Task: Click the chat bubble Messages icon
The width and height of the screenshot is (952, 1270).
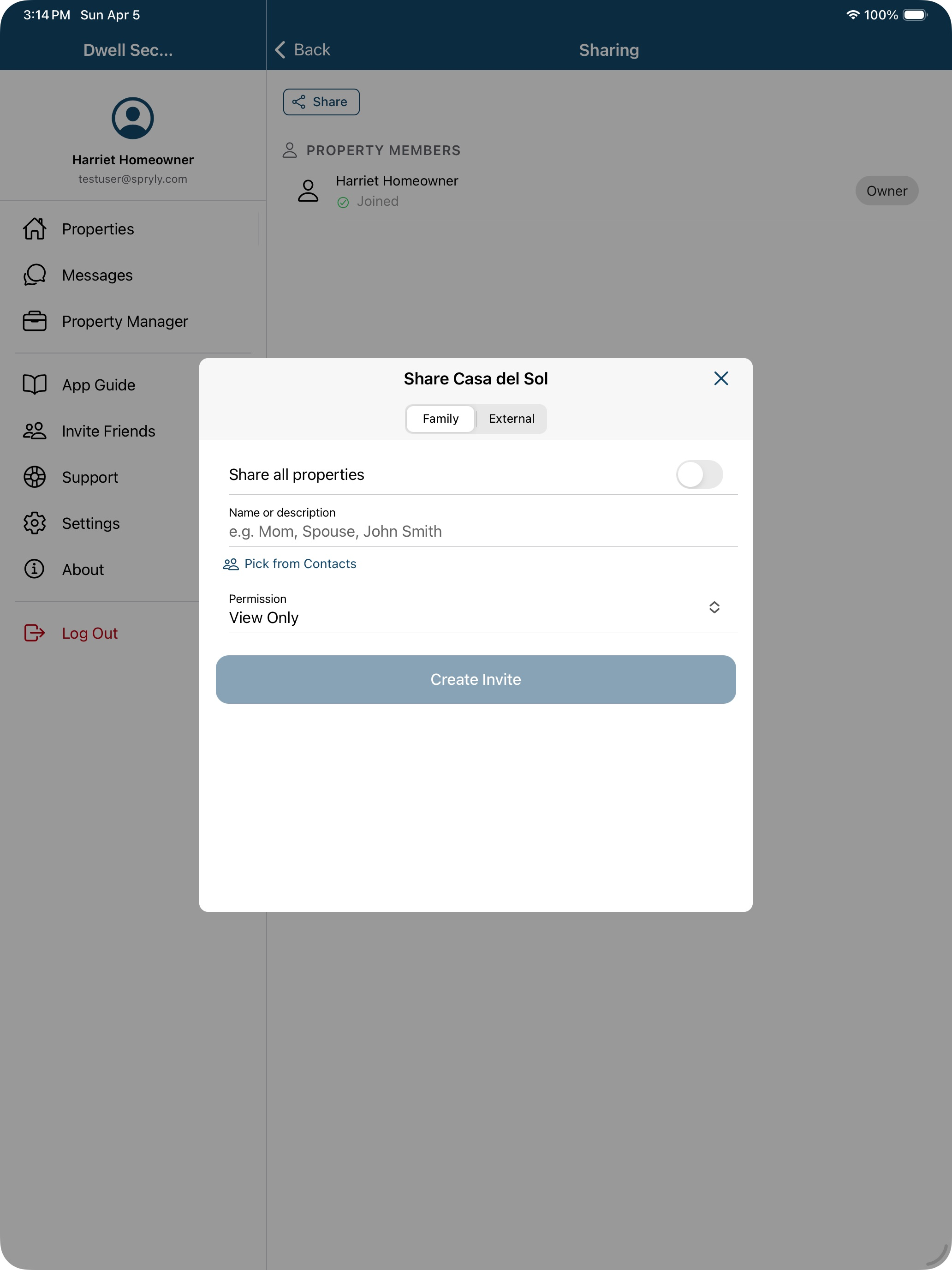Action: click(x=35, y=275)
